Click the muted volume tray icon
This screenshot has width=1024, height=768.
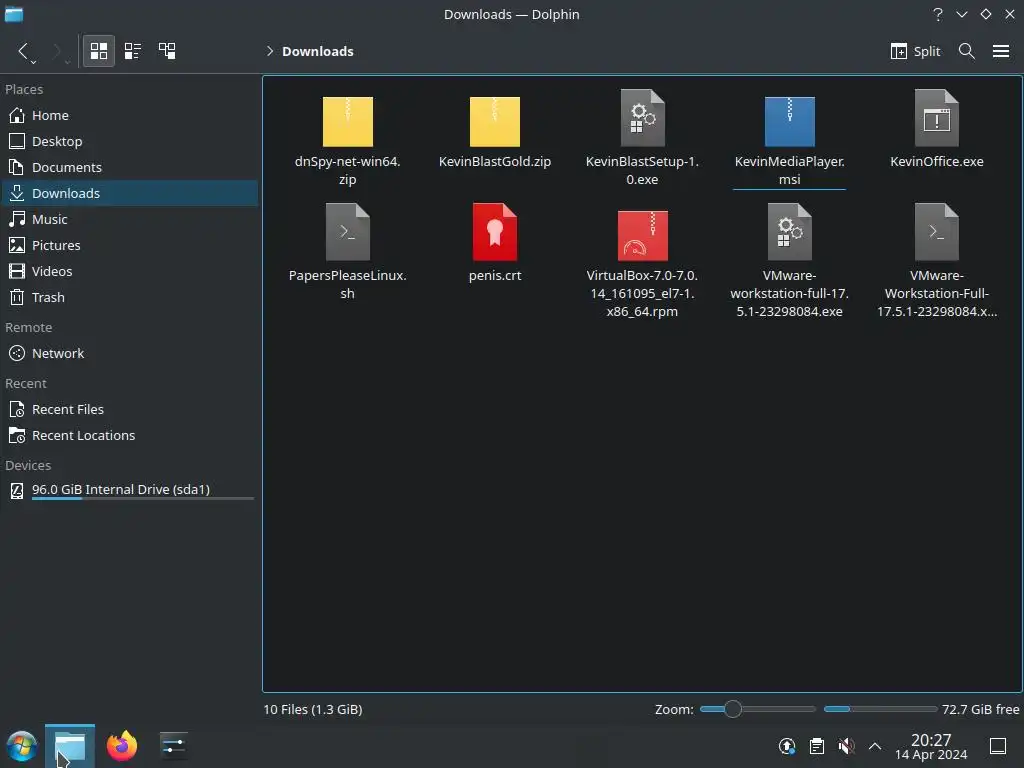[846, 746]
